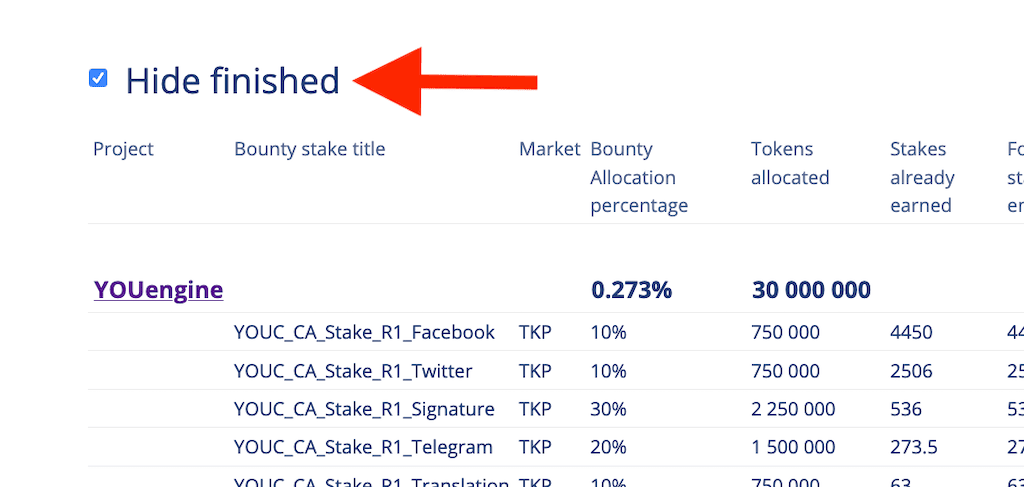
Task: Open the YOUengine project link
Action: 159,290
